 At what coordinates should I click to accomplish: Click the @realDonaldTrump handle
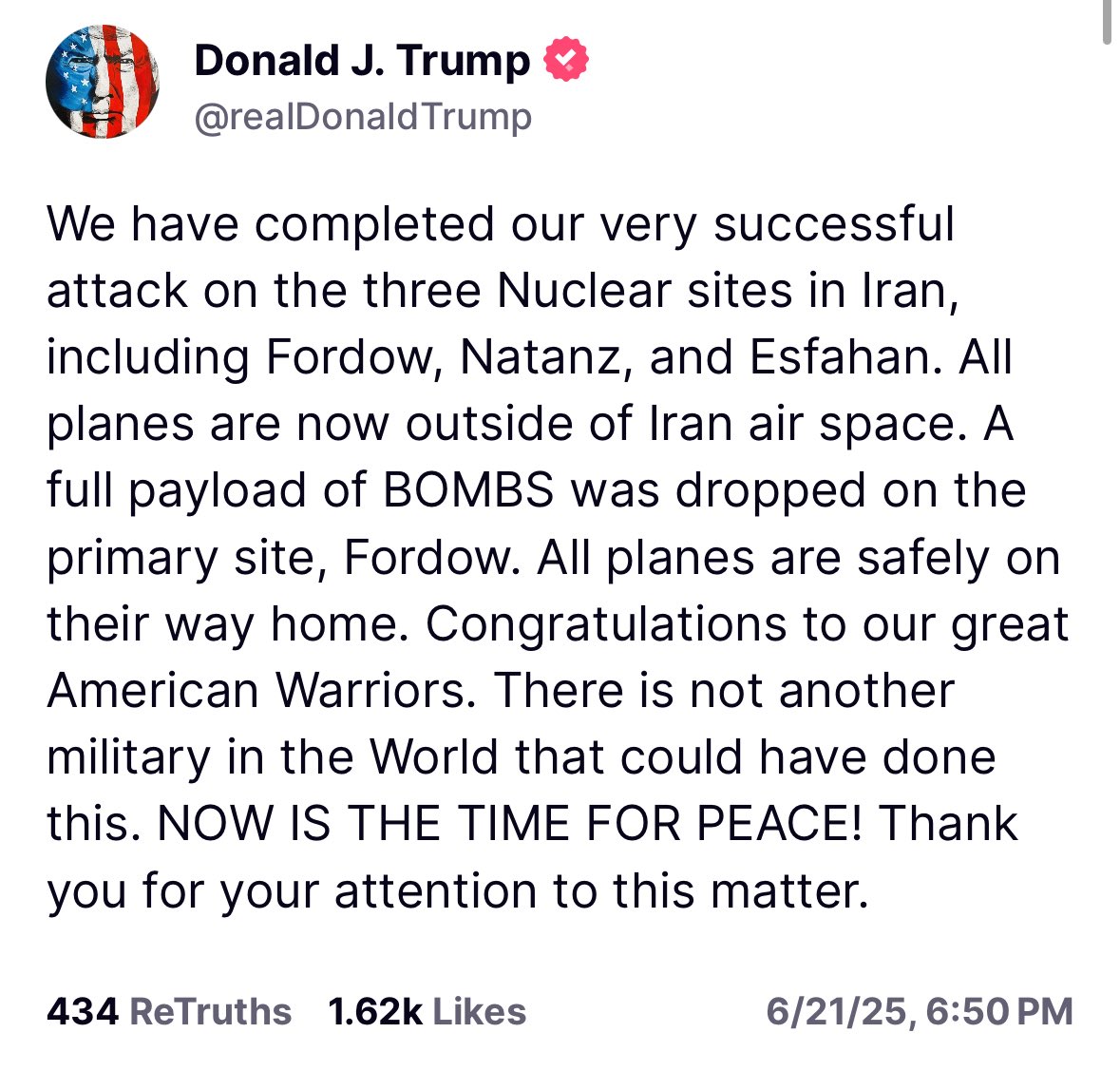[362, 117]
